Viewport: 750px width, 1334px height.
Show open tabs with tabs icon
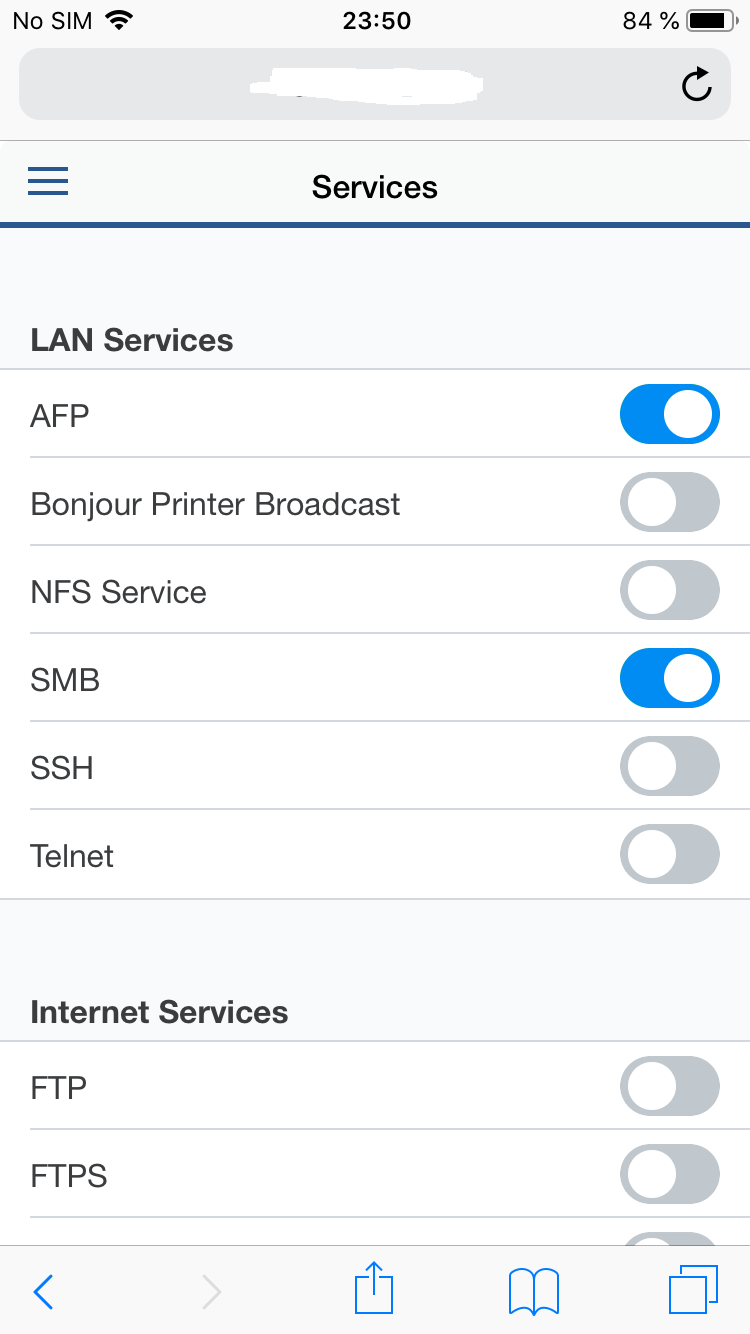pos(692,1289)
